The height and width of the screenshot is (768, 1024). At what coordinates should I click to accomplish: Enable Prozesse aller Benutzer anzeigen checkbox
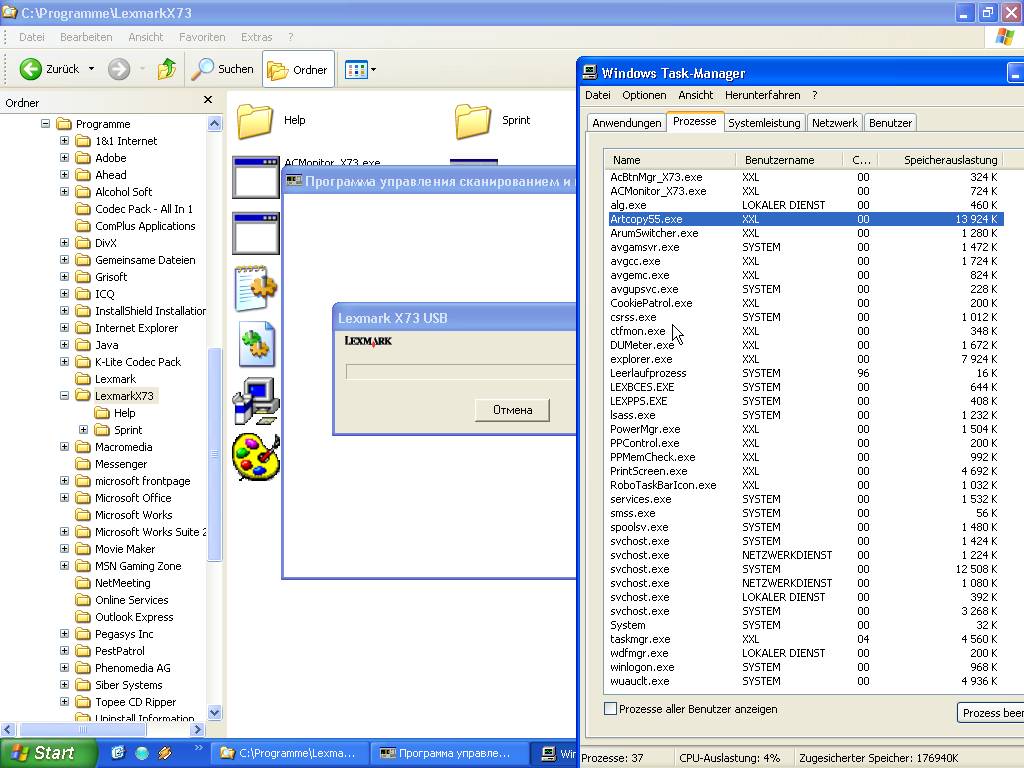pyautogui.click(x=611, y=709)
